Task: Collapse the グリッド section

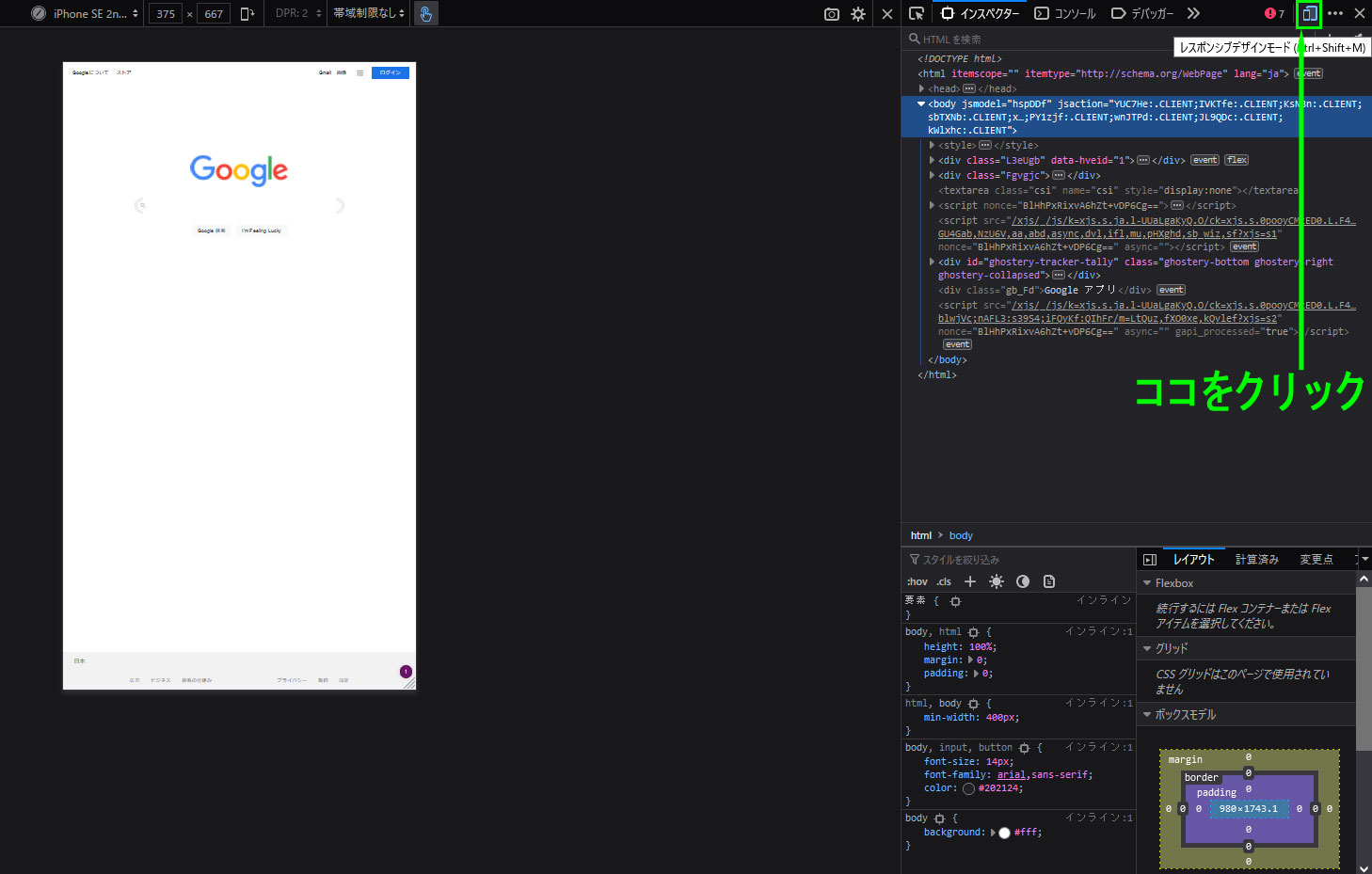Action: click(x=1147, y=648)
